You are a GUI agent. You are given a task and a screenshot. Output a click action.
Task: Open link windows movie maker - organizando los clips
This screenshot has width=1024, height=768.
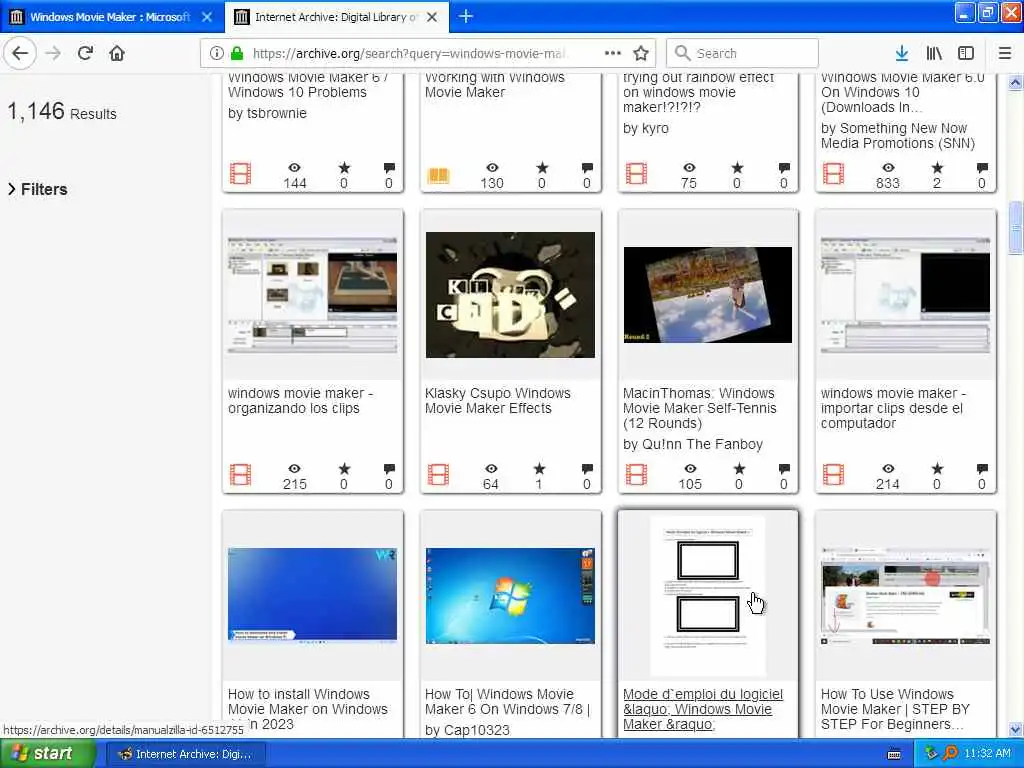coord(300,400)
